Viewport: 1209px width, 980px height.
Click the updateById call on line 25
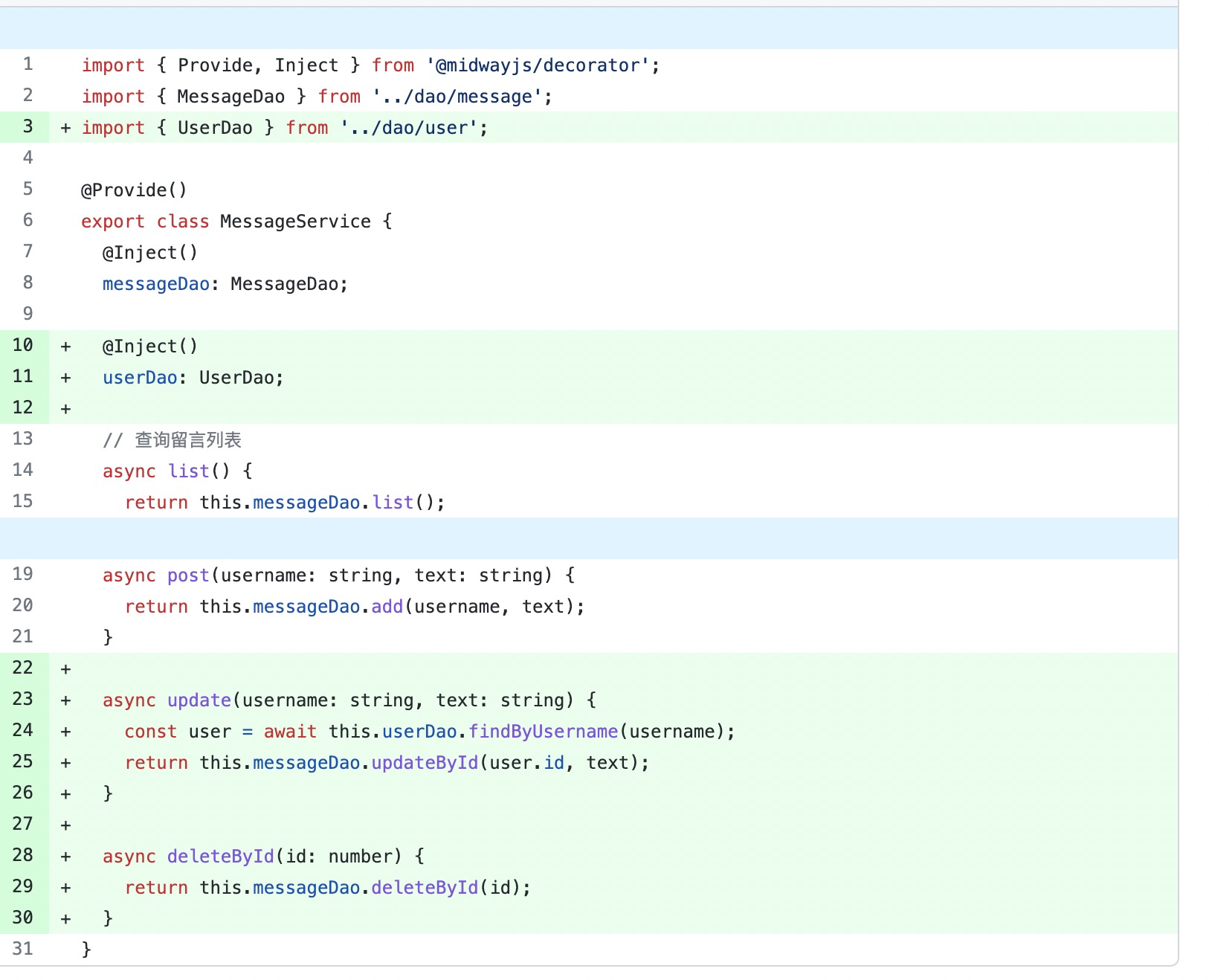click(426, 762)
